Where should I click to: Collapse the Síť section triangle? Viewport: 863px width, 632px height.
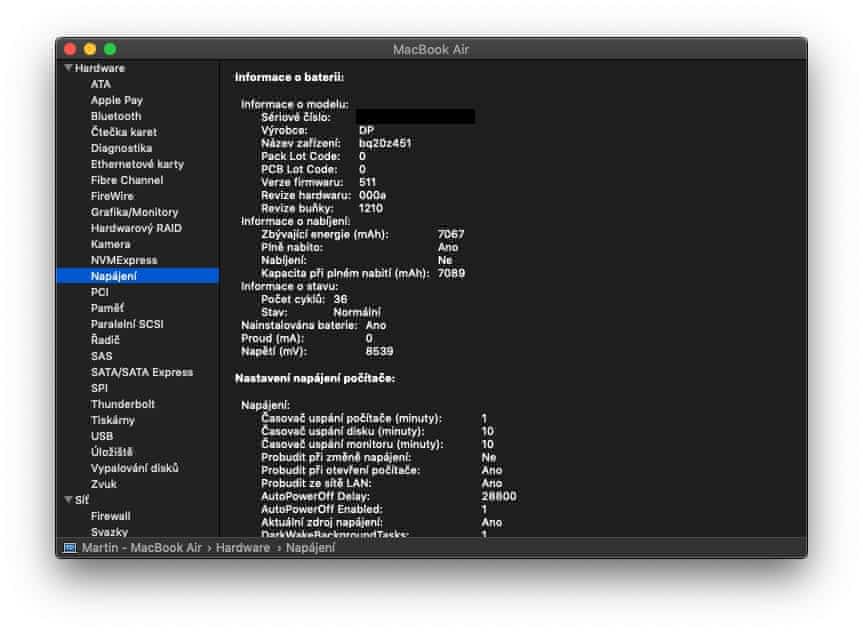coord(68,499)
